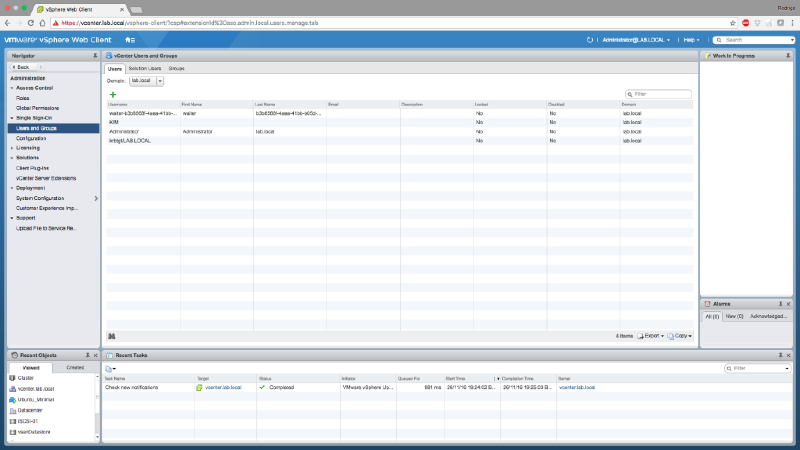Switch to the Solution Users tab
Screen dimensions: 800x450
click(146, 68)
